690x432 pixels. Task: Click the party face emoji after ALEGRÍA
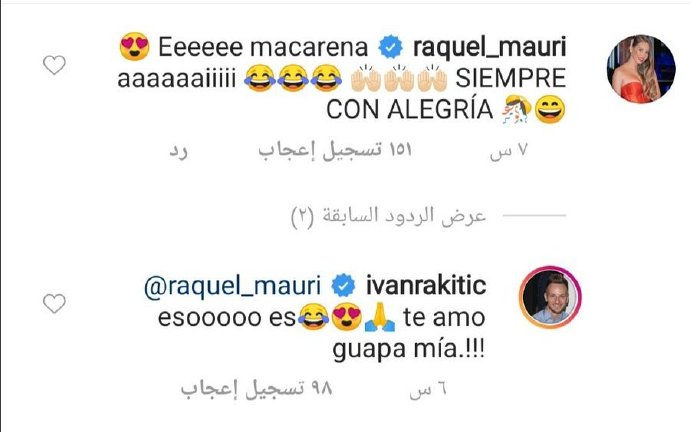pyautogui.click(x=517, y=109)
